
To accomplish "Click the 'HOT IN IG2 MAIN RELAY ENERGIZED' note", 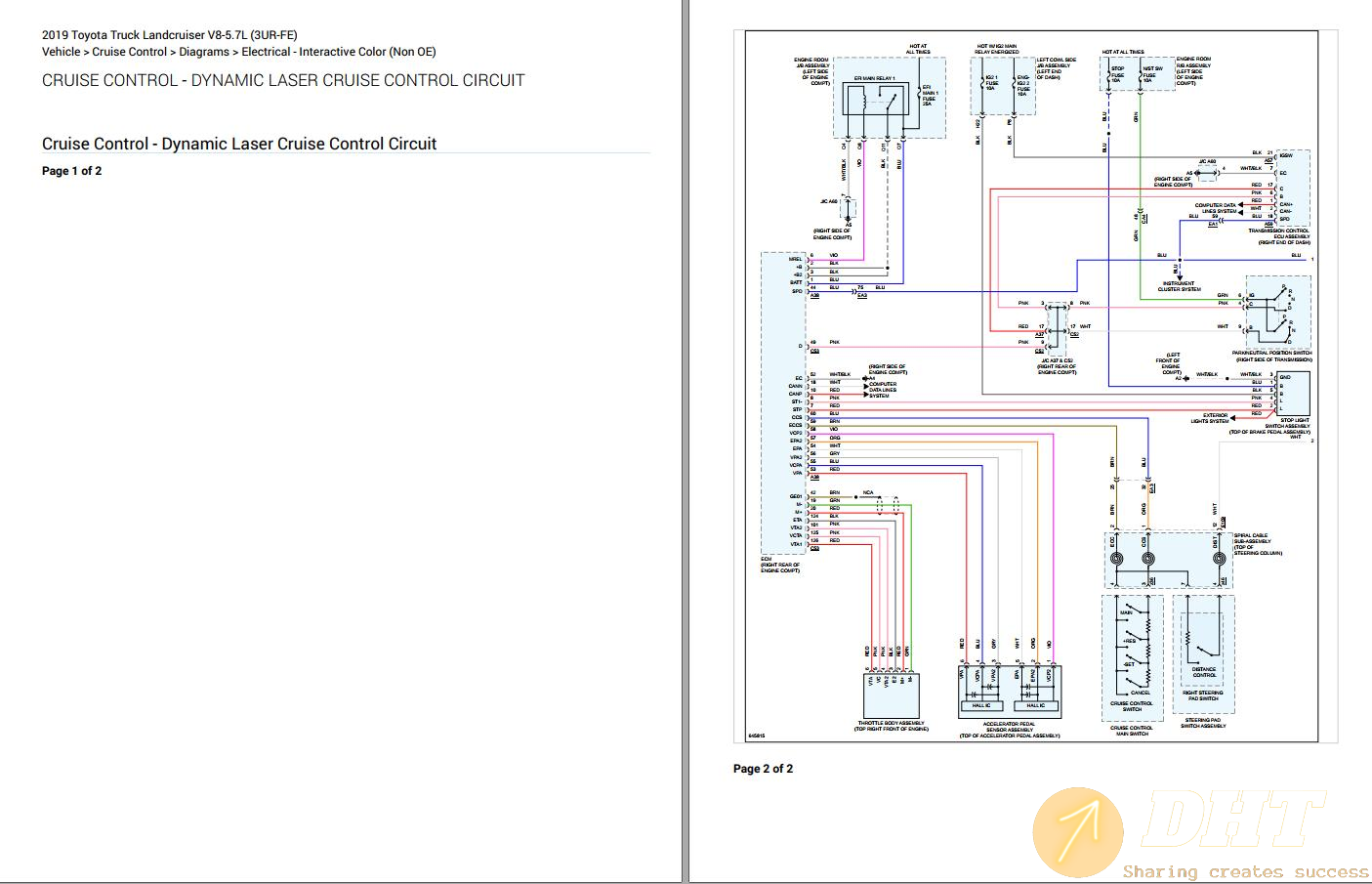I will click(997, 49).
